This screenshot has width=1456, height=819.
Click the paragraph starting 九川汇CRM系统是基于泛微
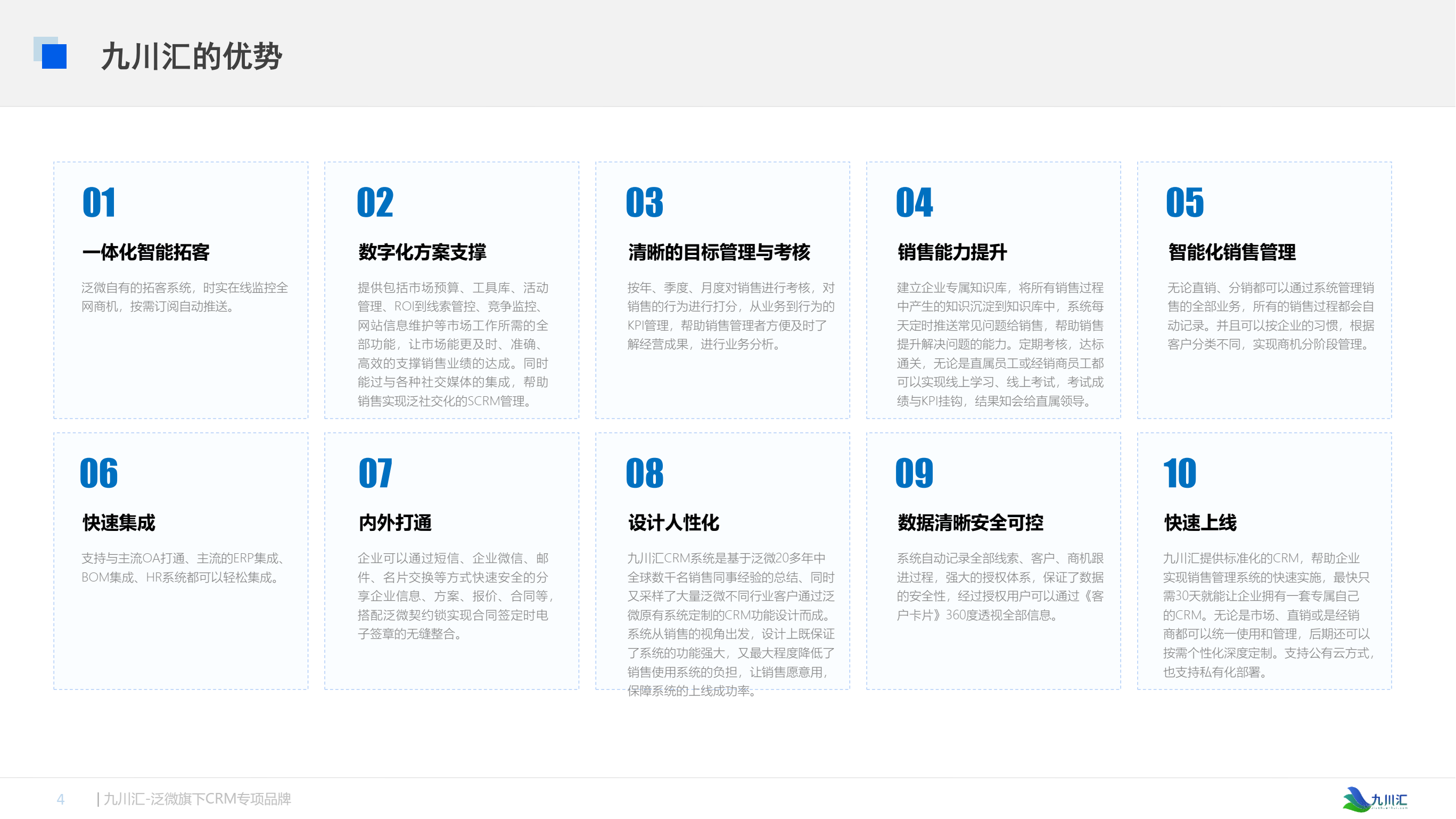(731, 625)
